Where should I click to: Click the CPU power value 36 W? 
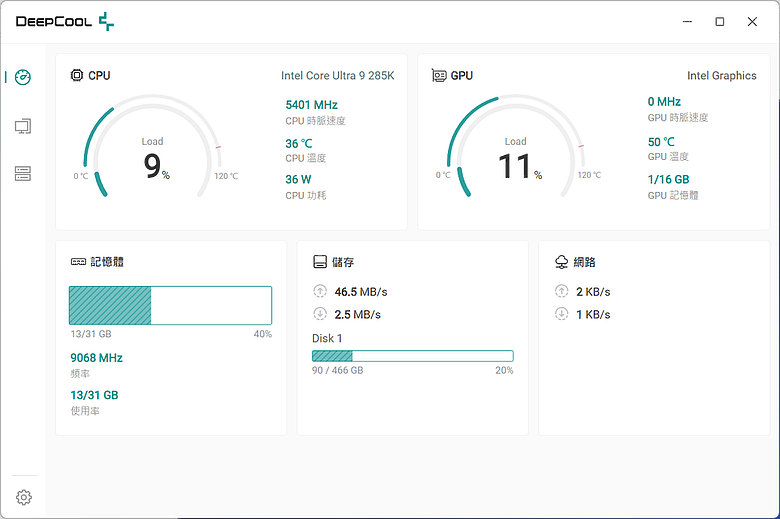click(298, 179)
